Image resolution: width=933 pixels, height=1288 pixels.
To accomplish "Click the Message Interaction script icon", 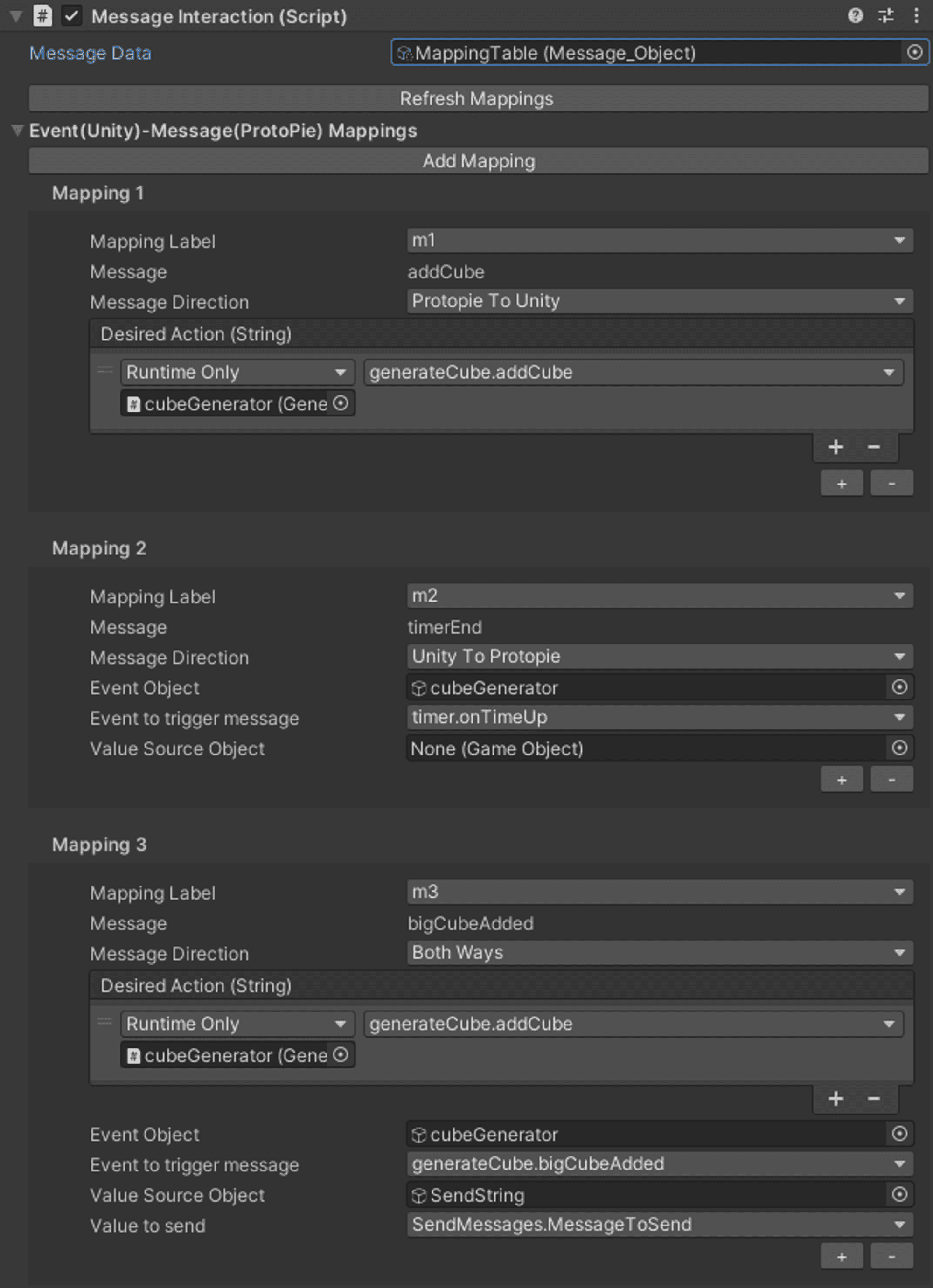I will pos(43,16).
